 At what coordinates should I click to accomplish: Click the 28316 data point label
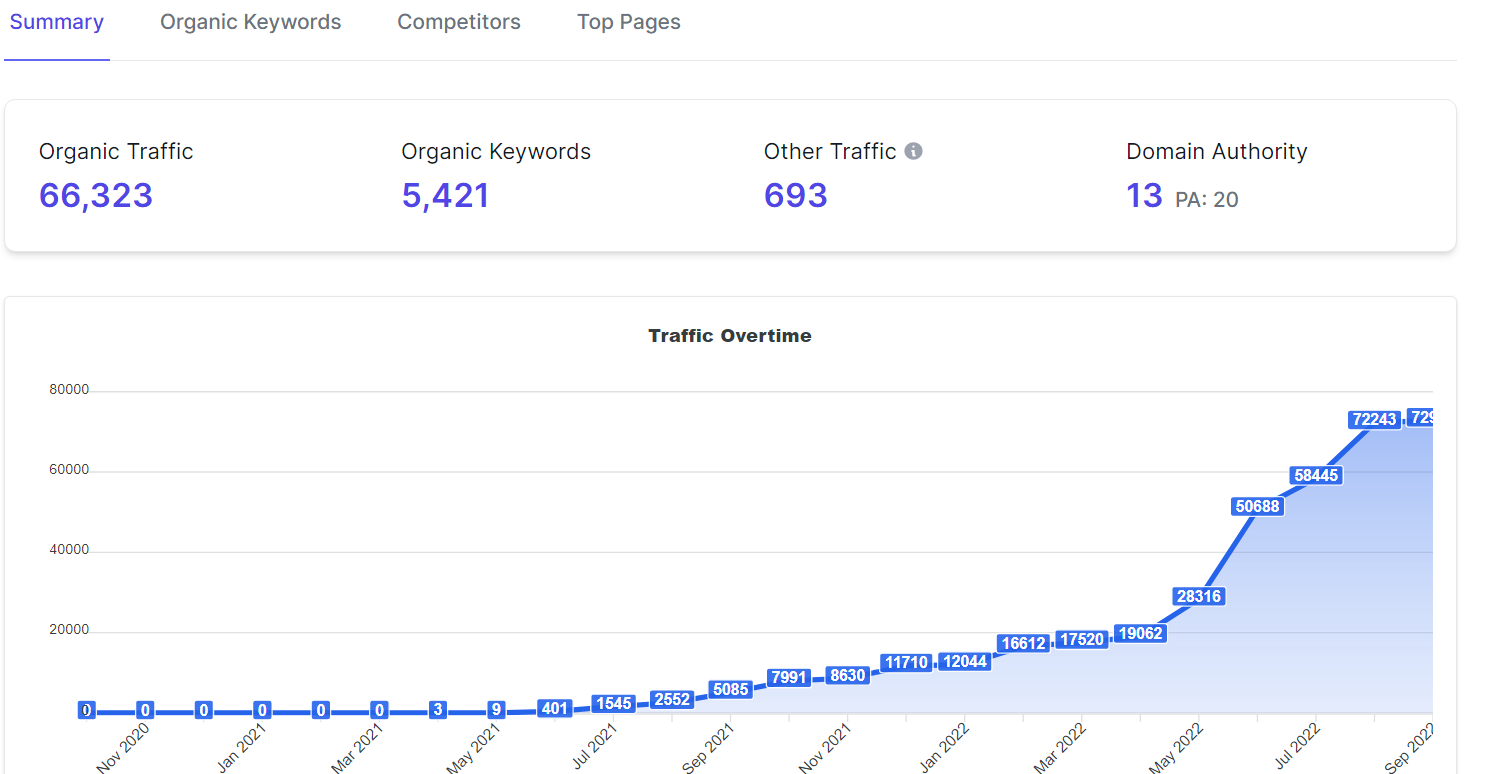[1199, 597]
